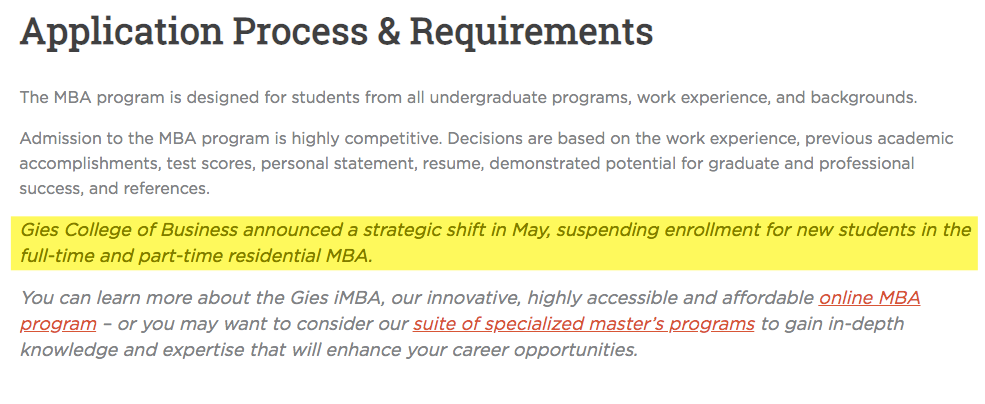985x404 pixels.
Task: Open the "online MBA program" link
Action: [x=869, y=298]
